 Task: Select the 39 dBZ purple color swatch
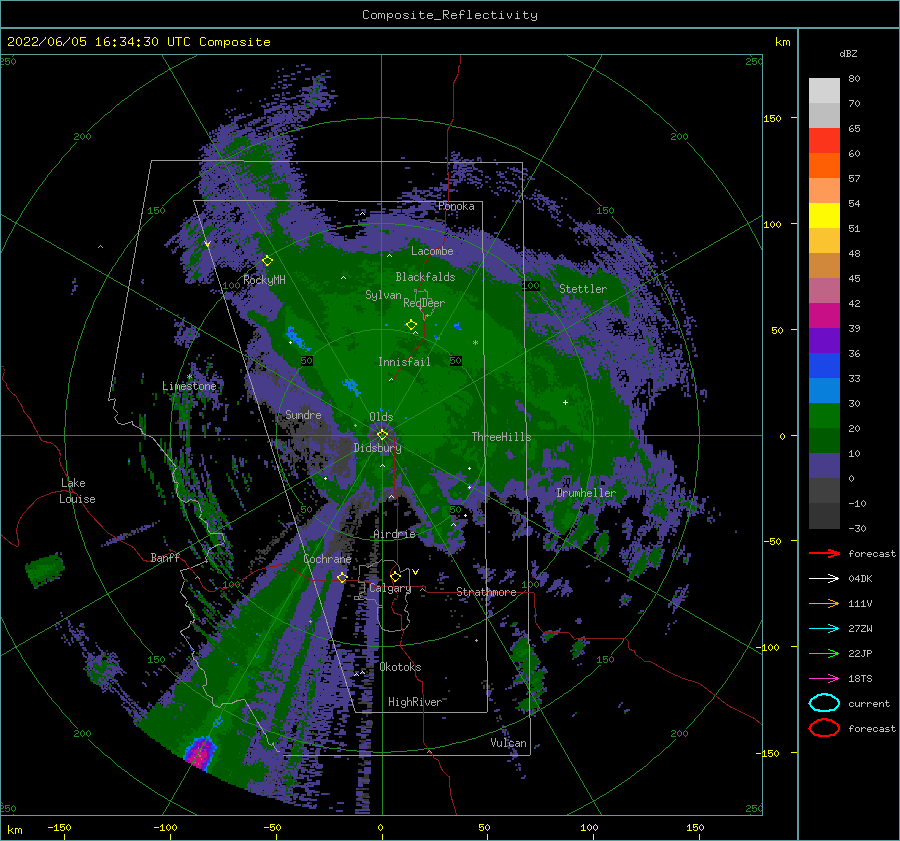(824, 340)
